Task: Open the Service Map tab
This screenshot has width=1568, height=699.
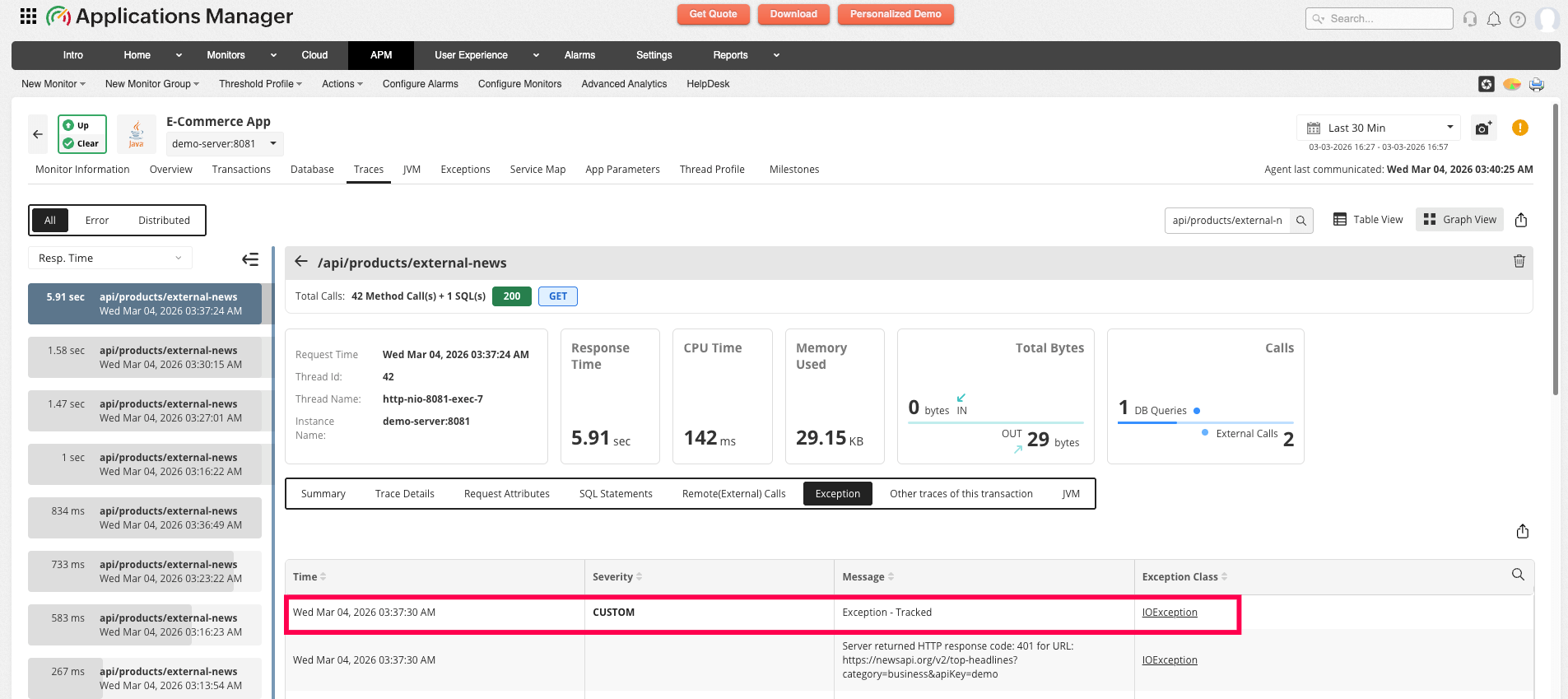Action: (537, 170)
